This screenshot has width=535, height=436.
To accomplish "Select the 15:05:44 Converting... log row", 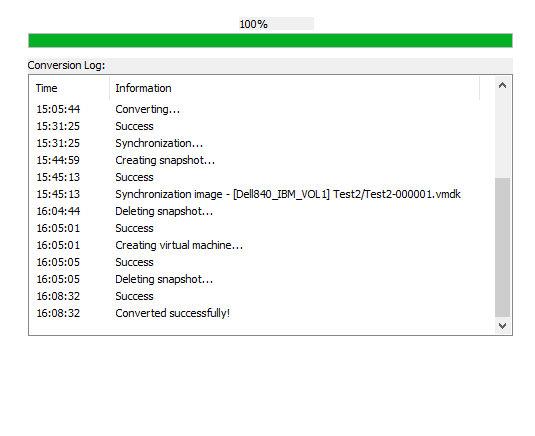I will [x=262, y=109].
